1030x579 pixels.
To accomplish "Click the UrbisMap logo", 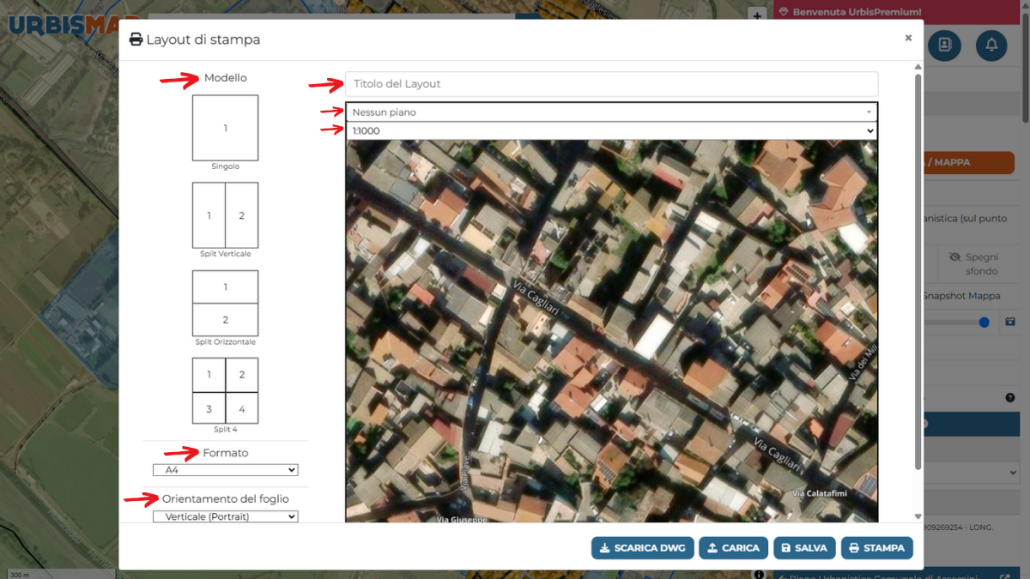I will click(x=64, y=26).
